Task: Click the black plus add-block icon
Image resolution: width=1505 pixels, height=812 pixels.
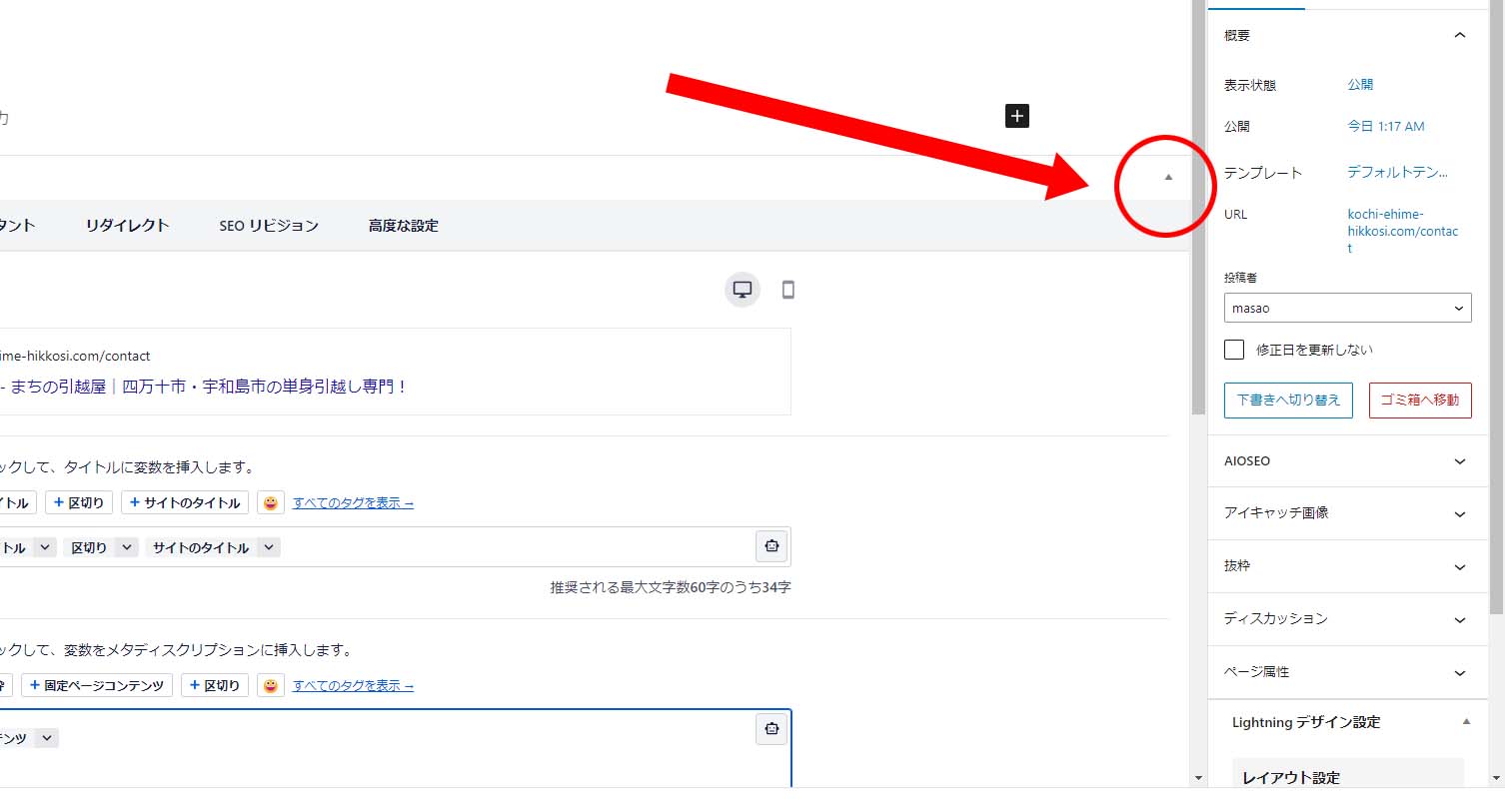Action: [1016, 116]
